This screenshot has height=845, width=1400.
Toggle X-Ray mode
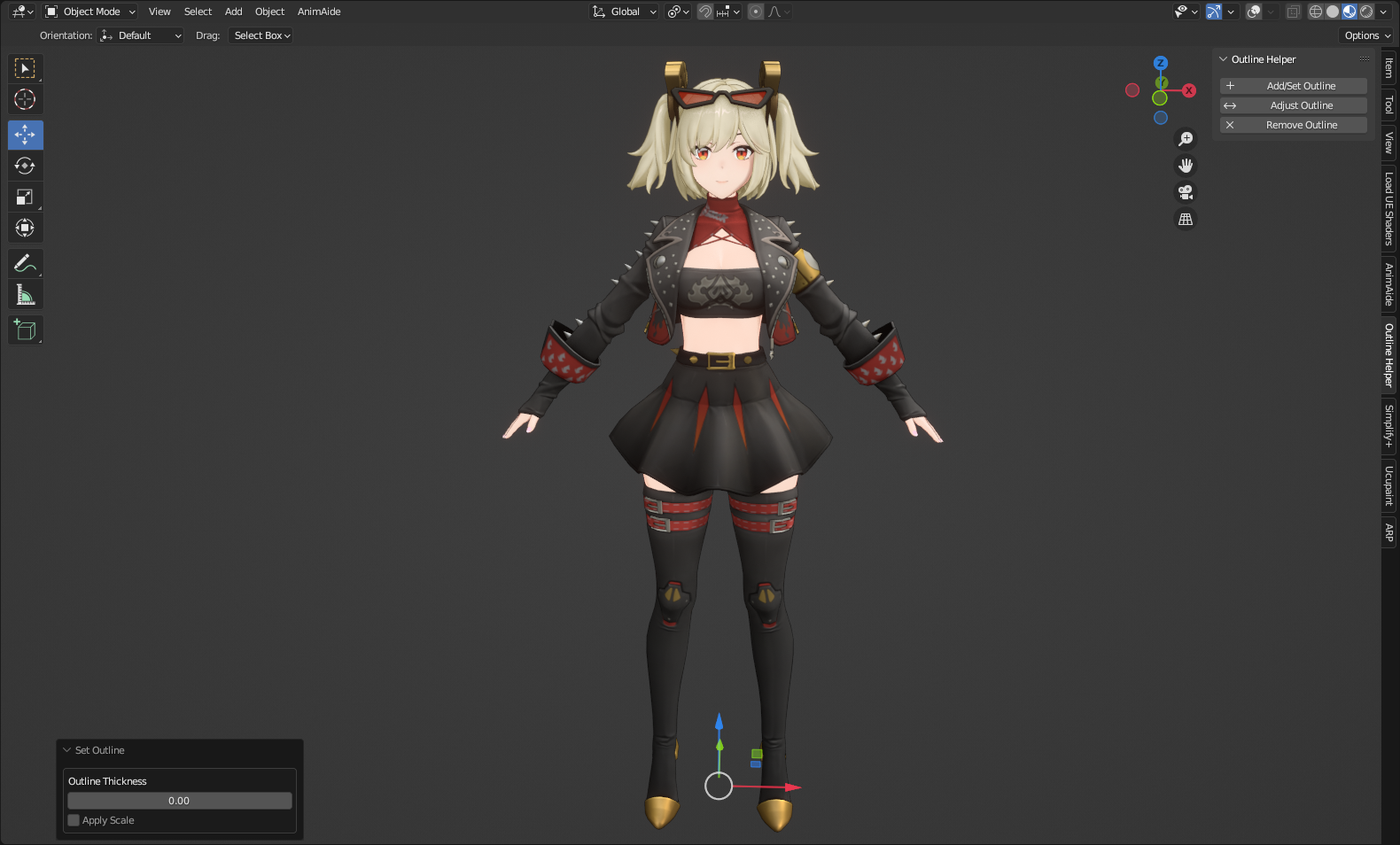1294,12
